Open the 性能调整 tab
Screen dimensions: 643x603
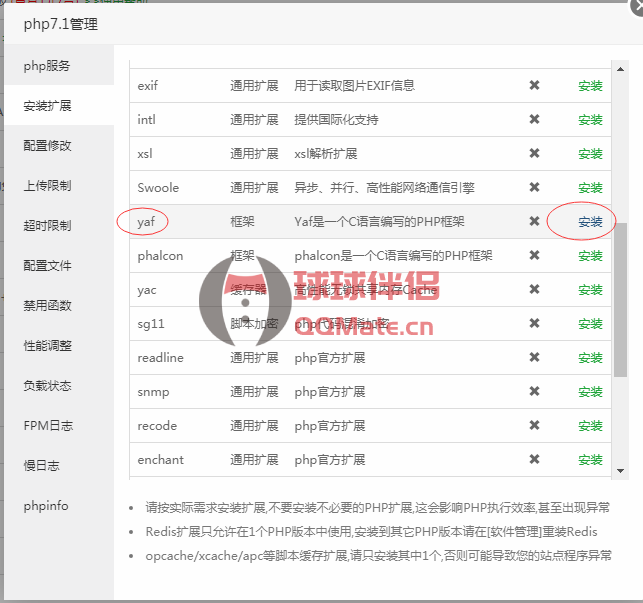[x=47, y=346]
